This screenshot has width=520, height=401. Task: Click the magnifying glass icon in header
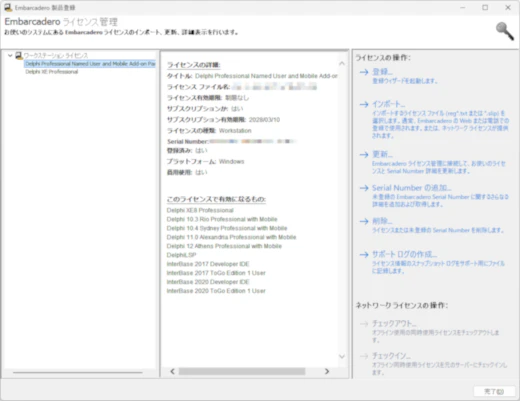pyautogui.click(x=505, y=31)
